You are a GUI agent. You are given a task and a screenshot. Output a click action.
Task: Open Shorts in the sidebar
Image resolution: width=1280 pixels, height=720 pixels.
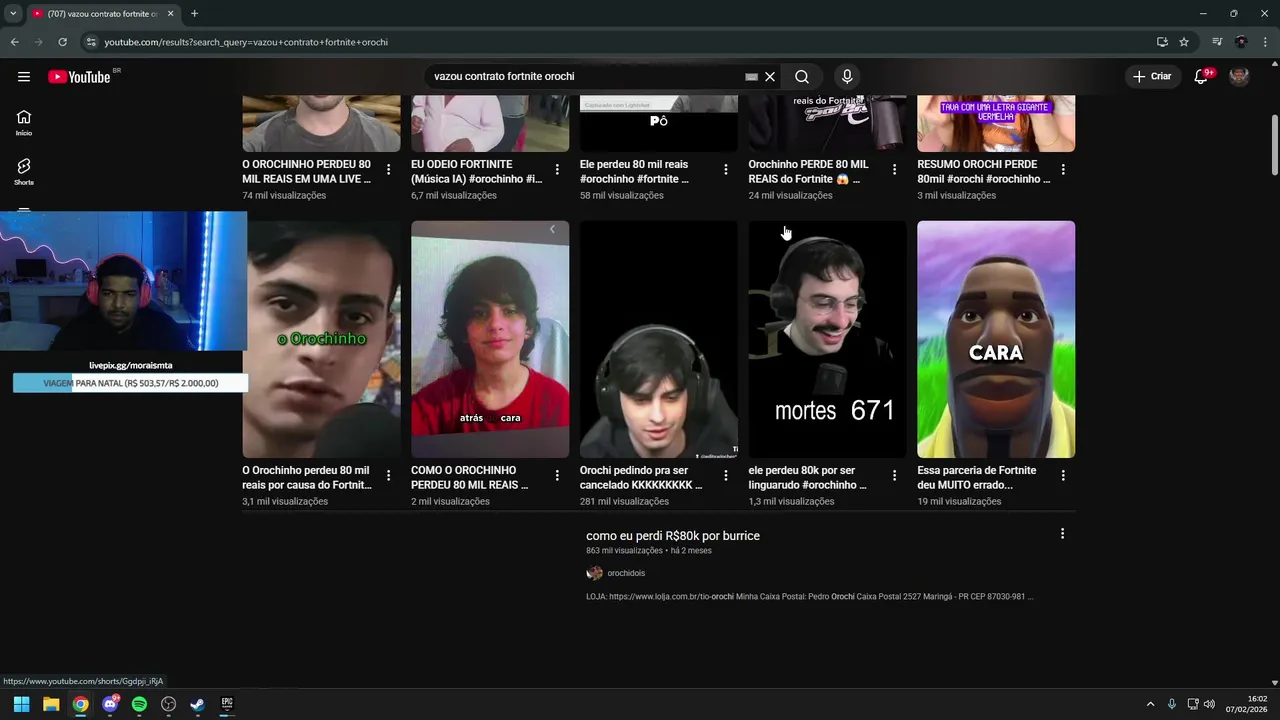24,171
